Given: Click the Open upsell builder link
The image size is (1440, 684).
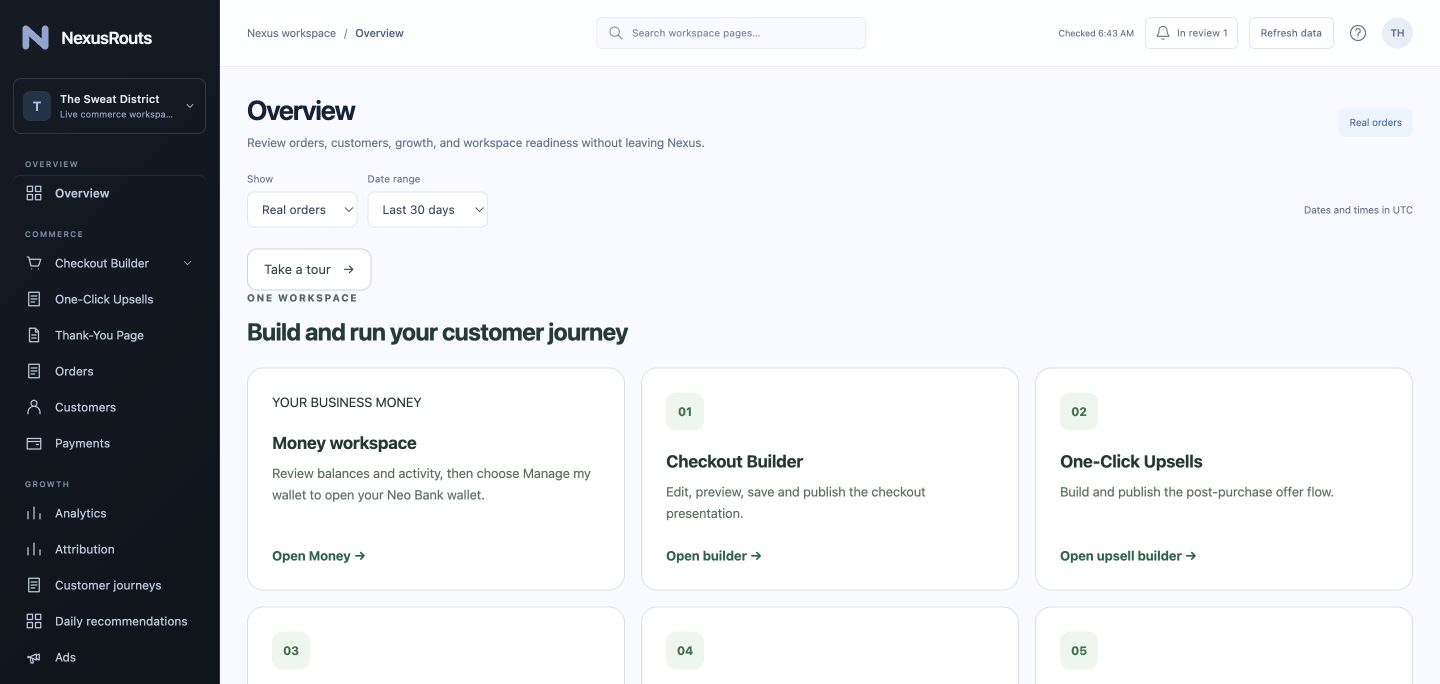Looking at the screenshot, I should 1128,556.
